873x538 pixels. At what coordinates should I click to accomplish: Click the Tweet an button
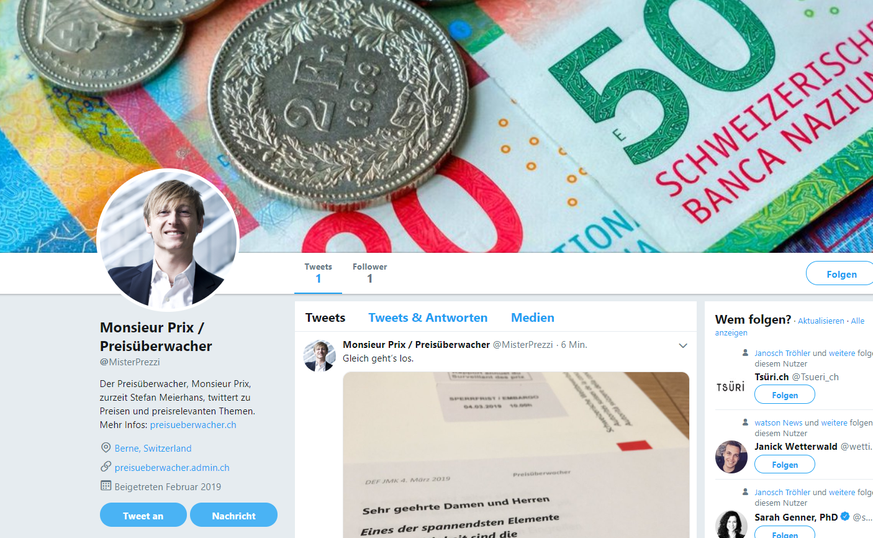[x=143, y=515]
